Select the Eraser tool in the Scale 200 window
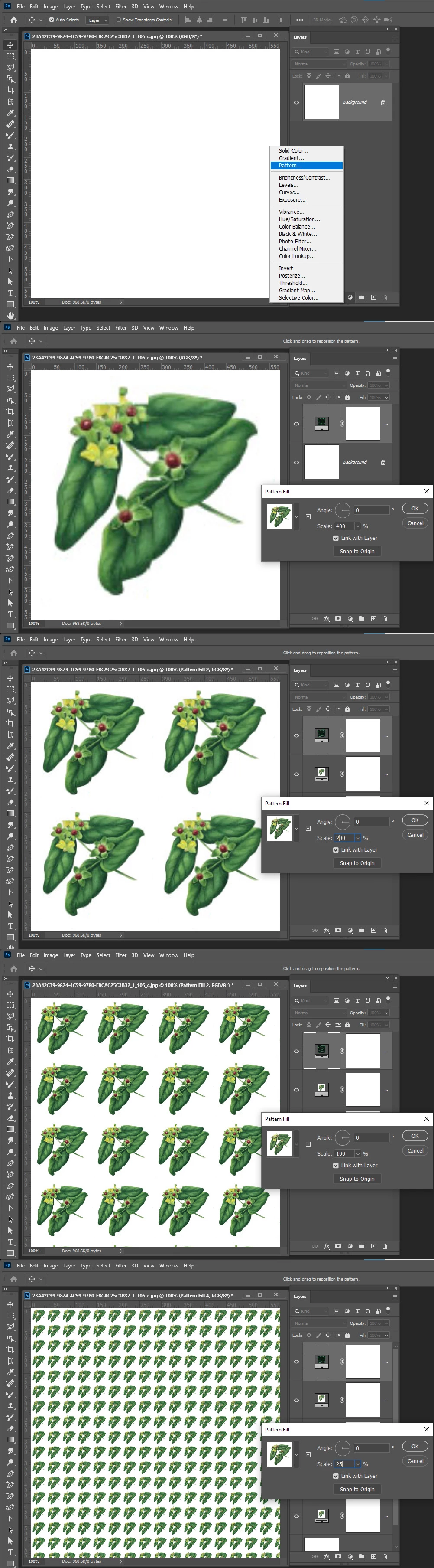Image resolution: width=434 pixels, height=1568 pixels. (10, 802)
